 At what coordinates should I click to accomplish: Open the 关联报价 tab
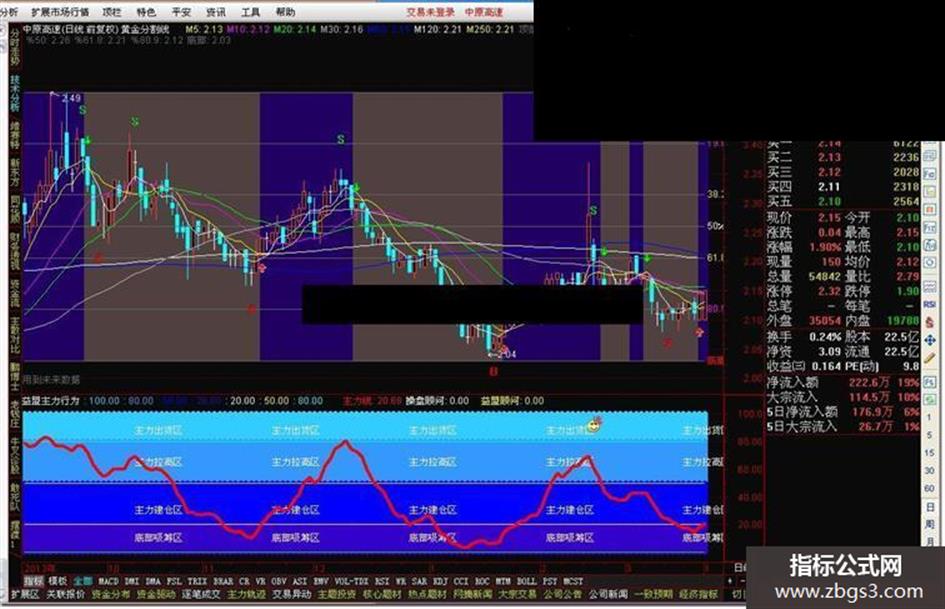(x=66, y=595)
